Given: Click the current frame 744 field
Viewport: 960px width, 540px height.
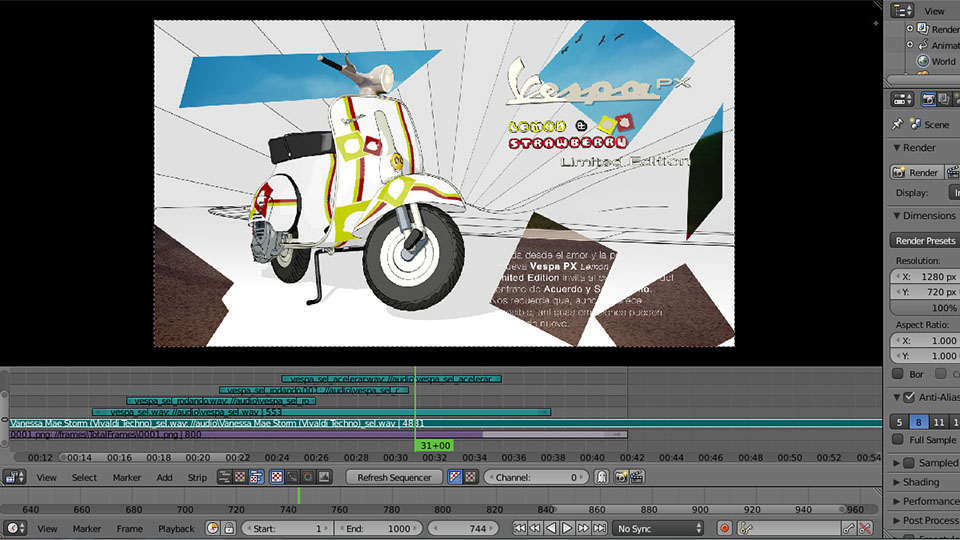Looking at the screenshot, I should tap(463, 528).
